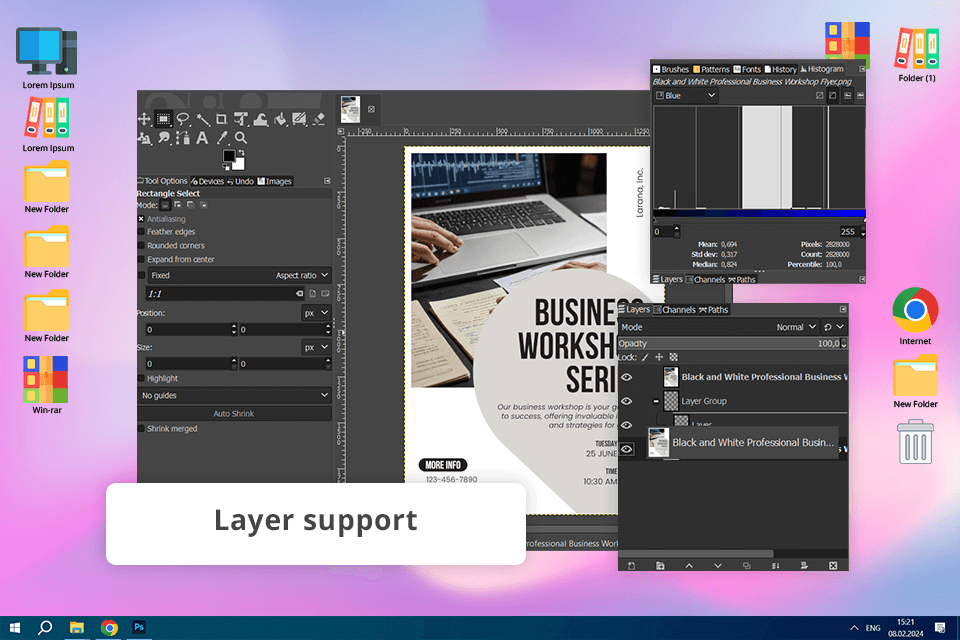Select the Fuzzy Select magic wand tool
Viewport: 960px width, 640px height.
pyautogui.click(x=203, y=119)
